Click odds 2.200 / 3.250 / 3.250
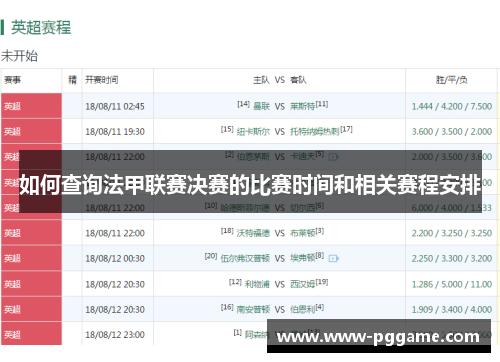The height and width of the screenshot is (362, 500). (452, 233)
